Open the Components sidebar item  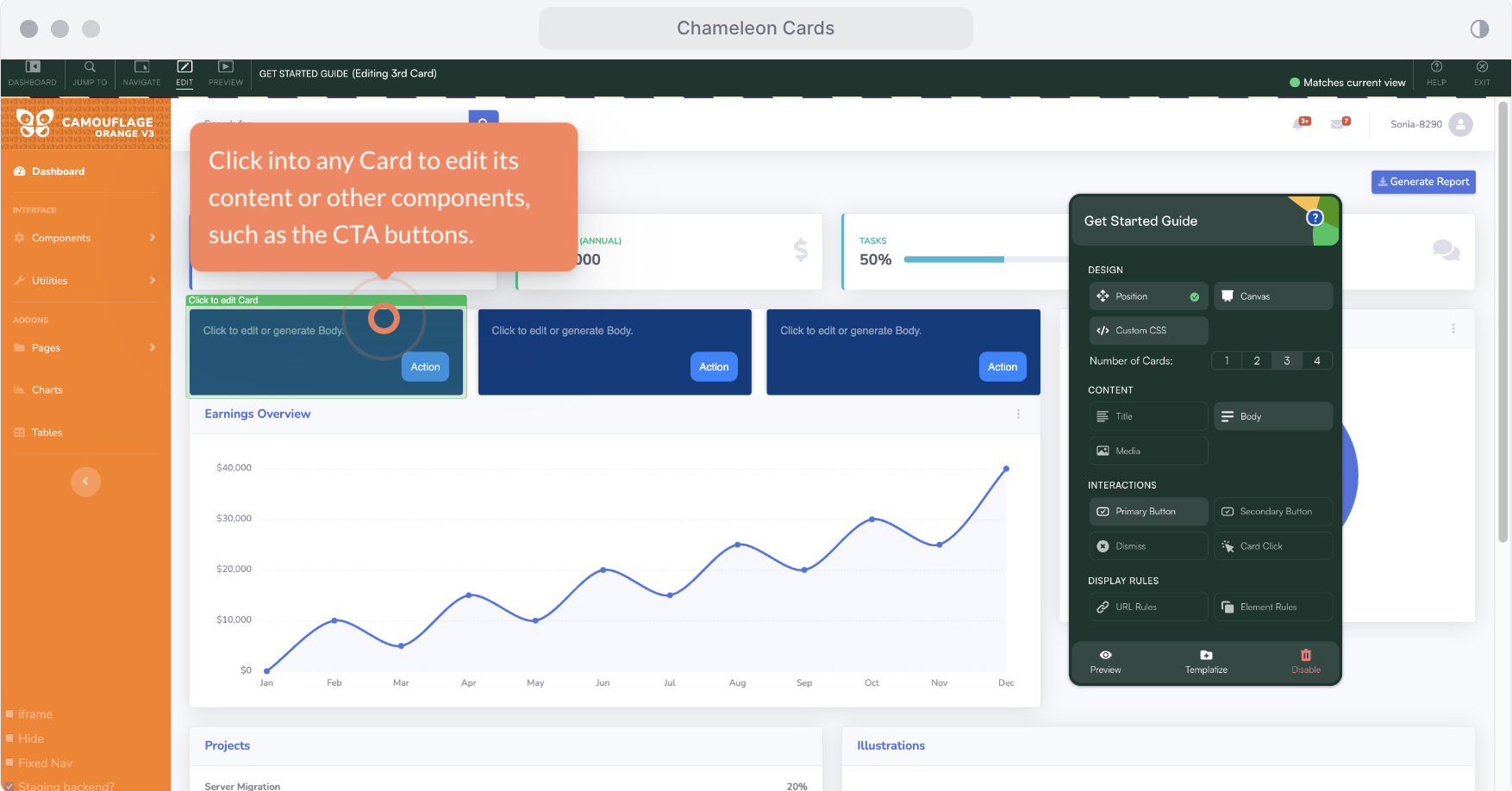point(85,238)
